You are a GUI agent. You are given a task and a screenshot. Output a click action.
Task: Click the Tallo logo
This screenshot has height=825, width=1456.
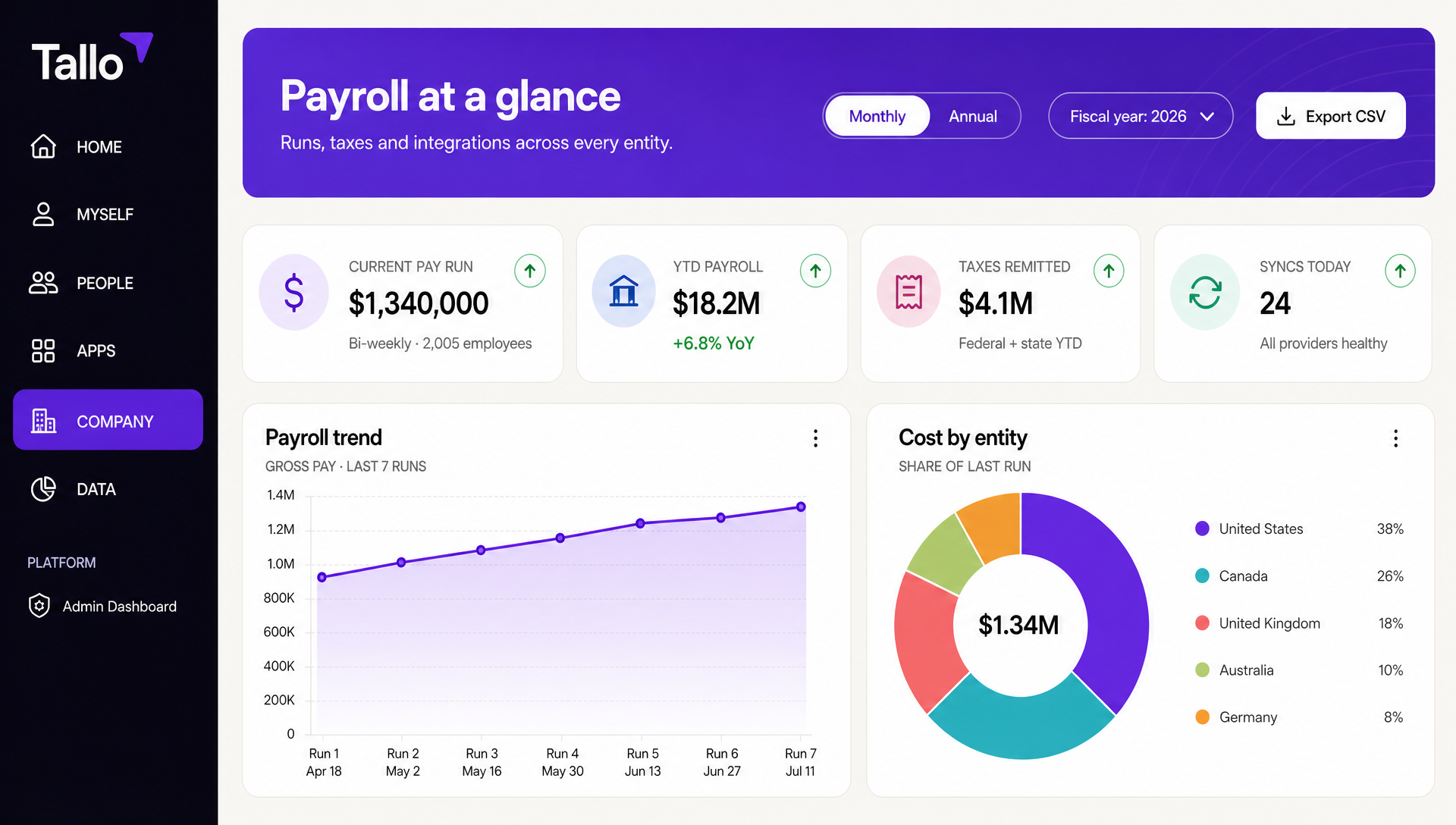tap(92, 58)
